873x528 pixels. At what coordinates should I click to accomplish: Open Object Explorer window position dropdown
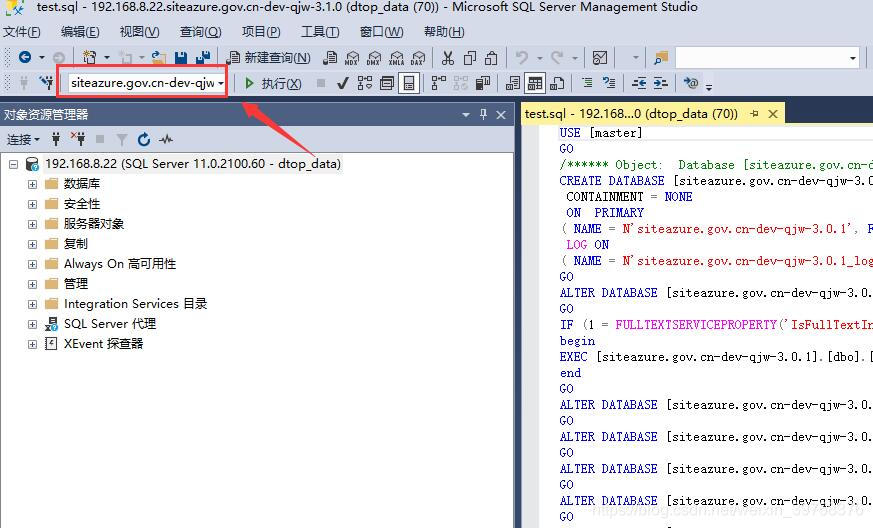click(465, 115)
